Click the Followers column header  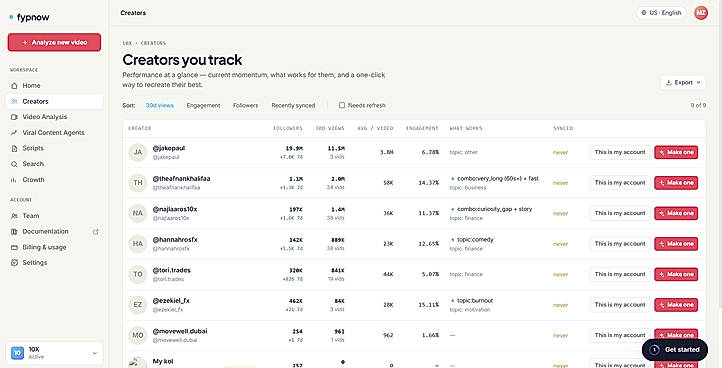point(288,129)
